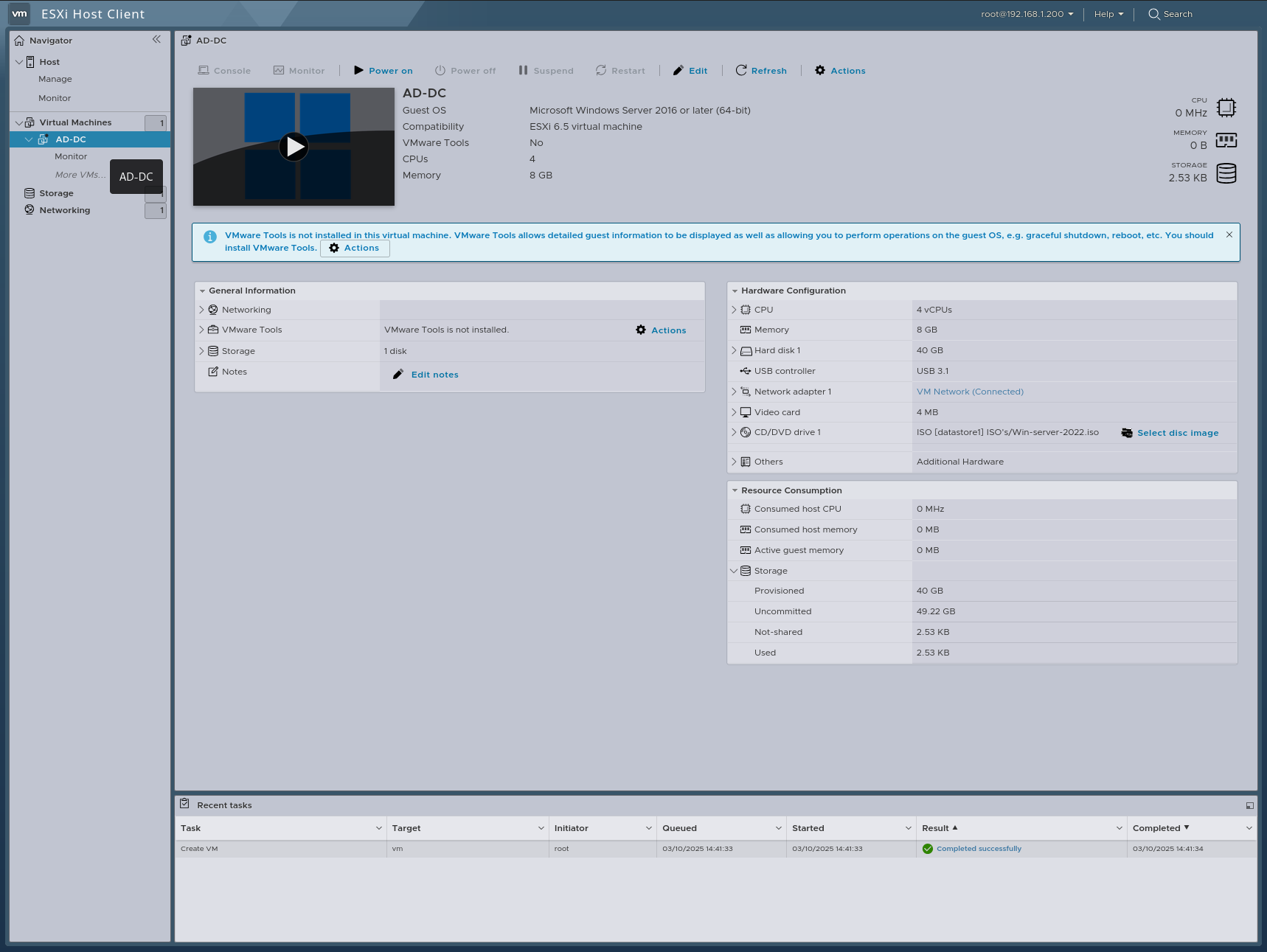Image resolution: width=1267 pixels, height=952 pixels.
Task: Click the Edit pencil icon for VM settings
Action: coord(678,70)
